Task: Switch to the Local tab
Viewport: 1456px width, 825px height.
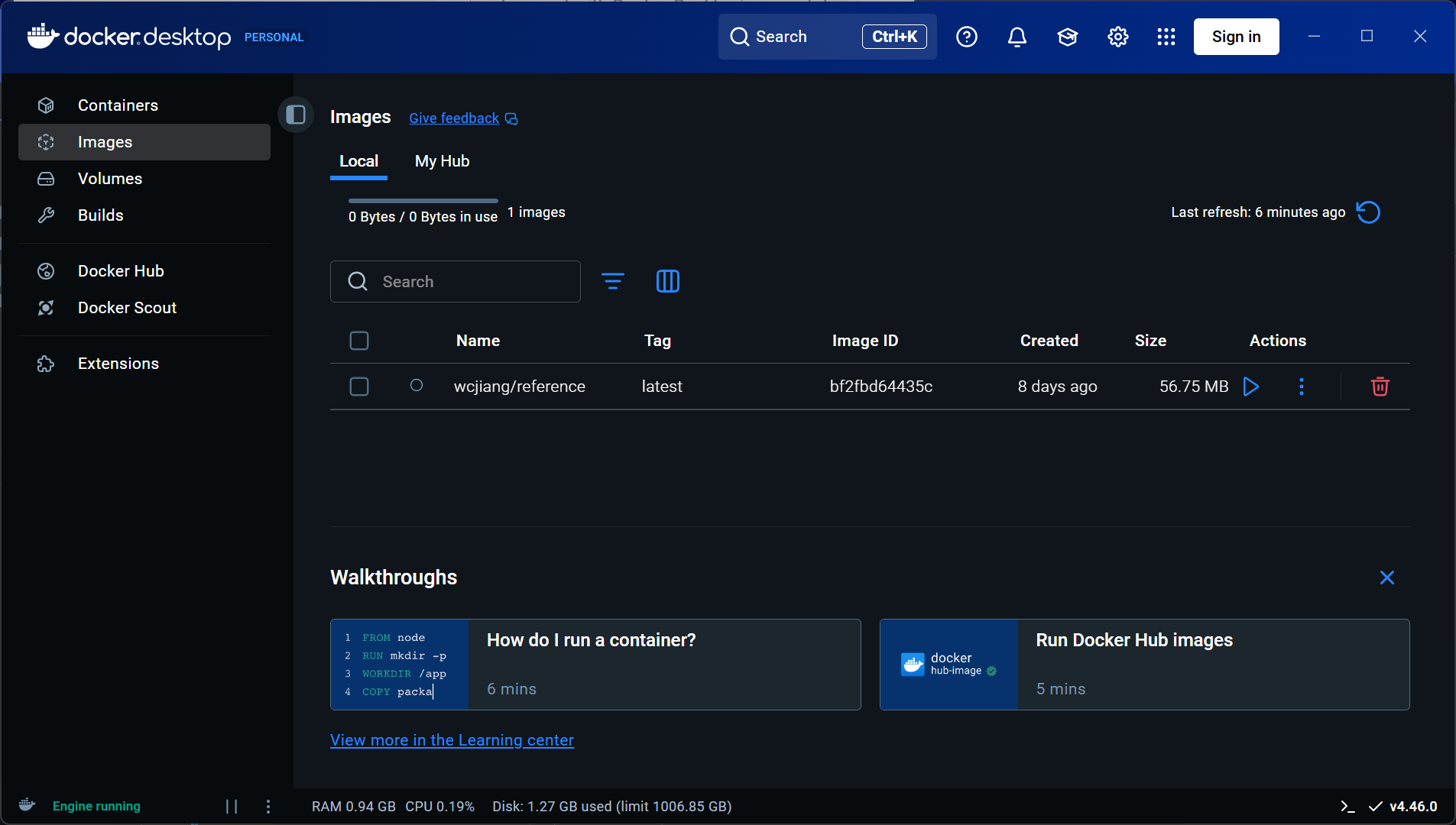Action: coord(358,161)
